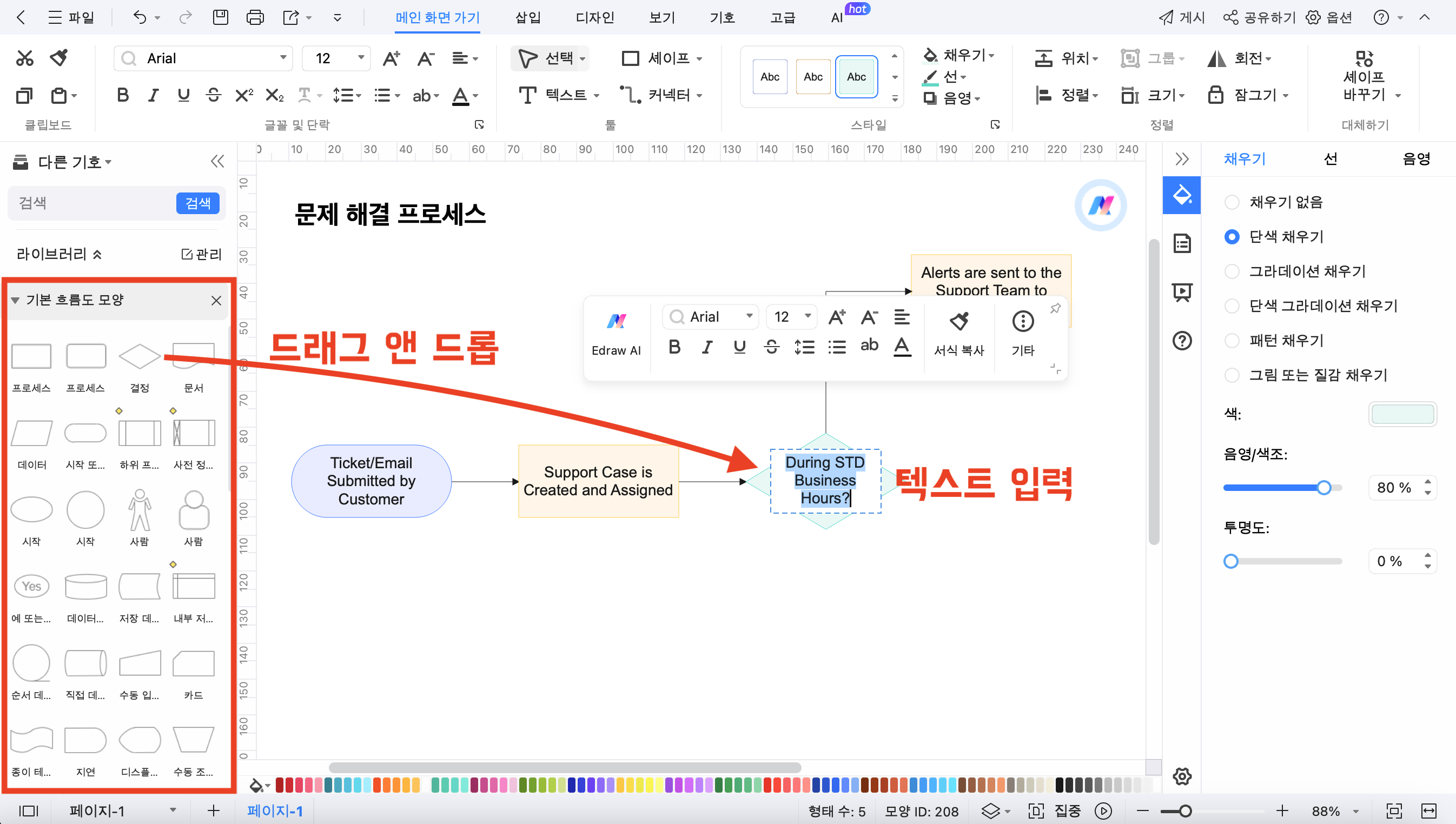Image resolution: width=1456 pixels, height=824 pixels.
Task: Open the 셰이프 dropdown
Action: click(x=699, y=59)
